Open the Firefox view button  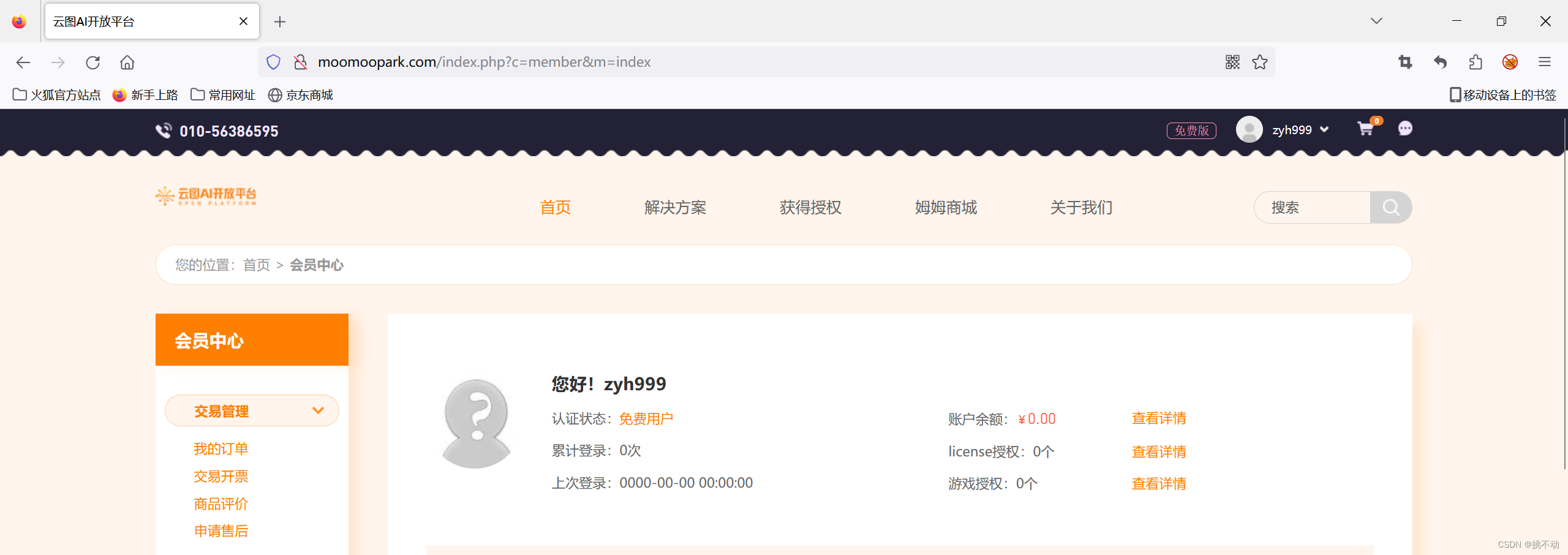click(20, 21)
